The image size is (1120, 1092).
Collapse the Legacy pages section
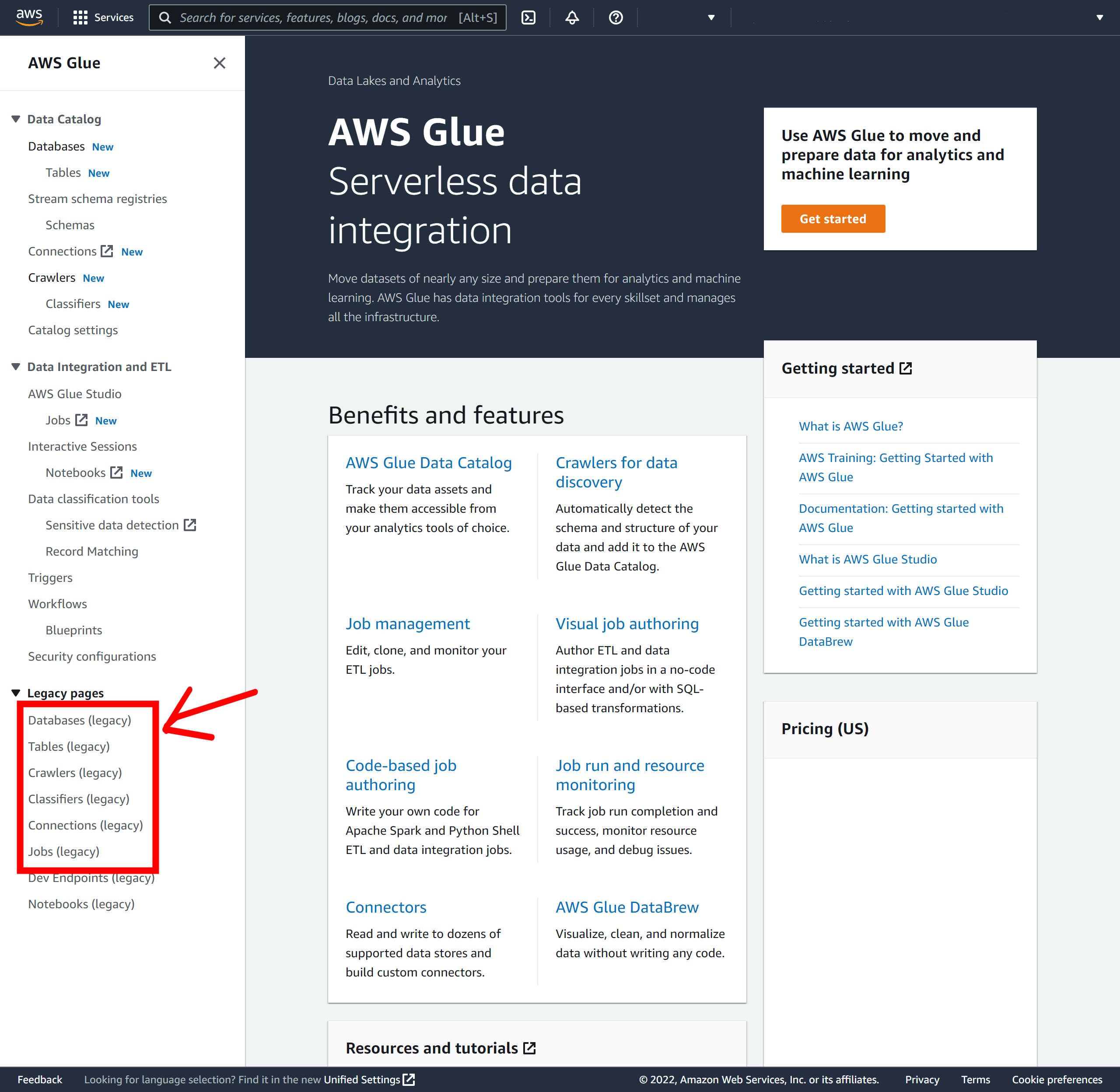point(15,693)
